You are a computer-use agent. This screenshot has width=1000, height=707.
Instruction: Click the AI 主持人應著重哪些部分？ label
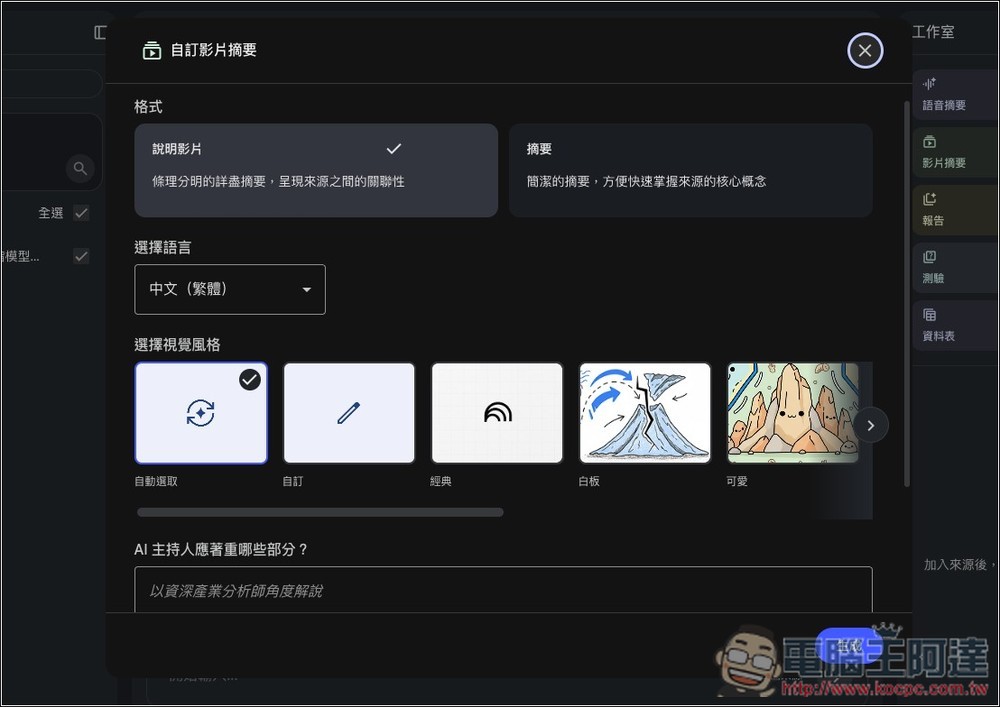pos(221,550)
